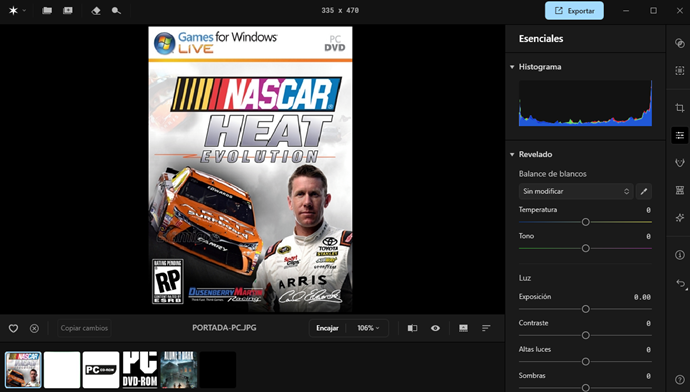Click the histogram graph
690x392 pixels.
[585, 103]
